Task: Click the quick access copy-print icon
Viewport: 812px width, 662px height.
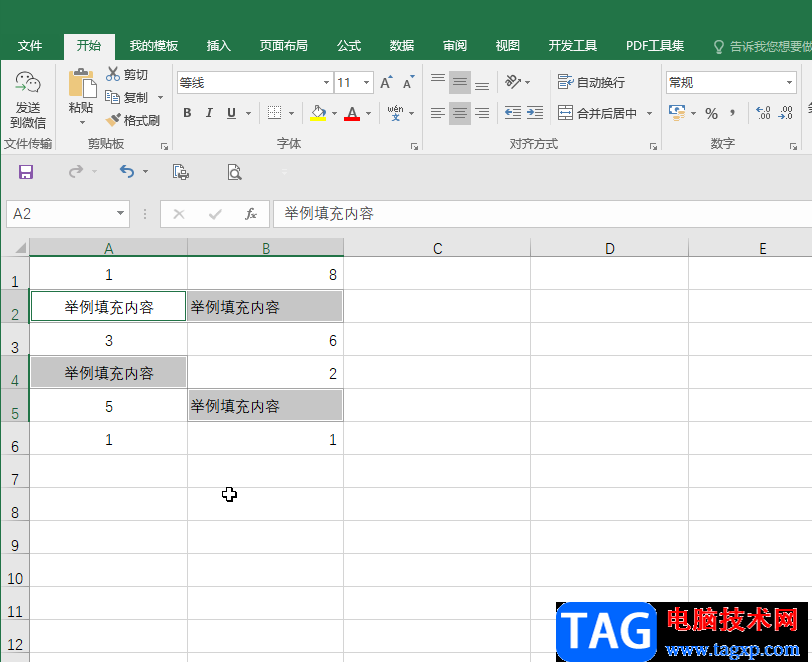Action: (x=181, y=172)
